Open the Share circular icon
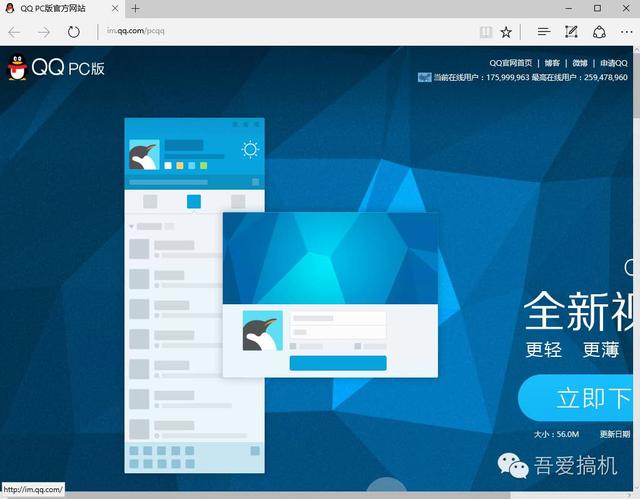This screenshot has height=499, width=640. (x=599, y=32)
